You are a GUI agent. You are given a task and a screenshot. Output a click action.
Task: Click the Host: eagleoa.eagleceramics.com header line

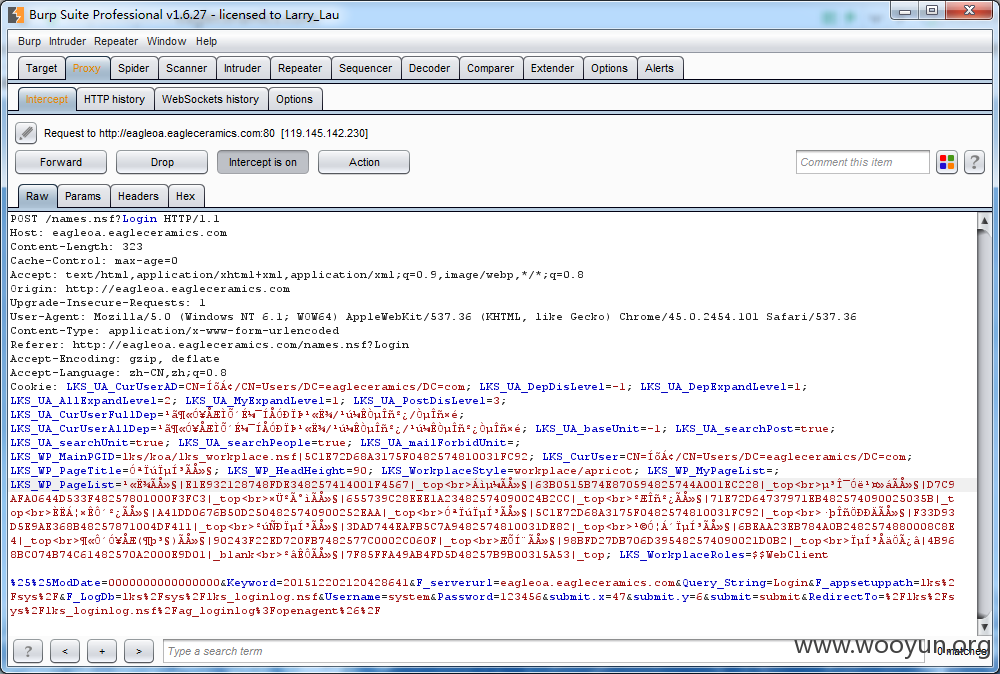119,233
